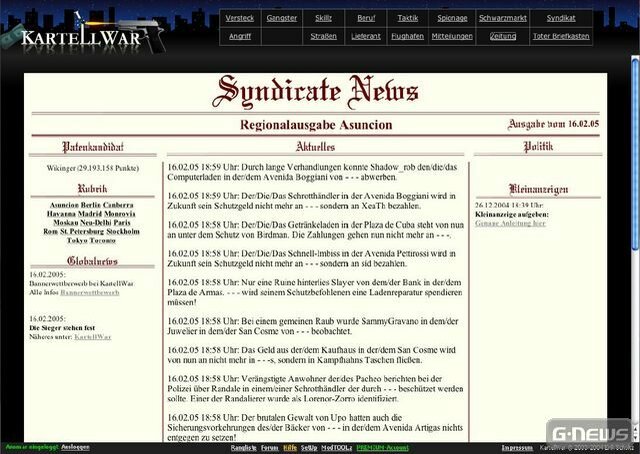The height and width of the screenshot is (454, 640).
Task: Click the news entry about Birdman
Action: (x=316, y=230)
